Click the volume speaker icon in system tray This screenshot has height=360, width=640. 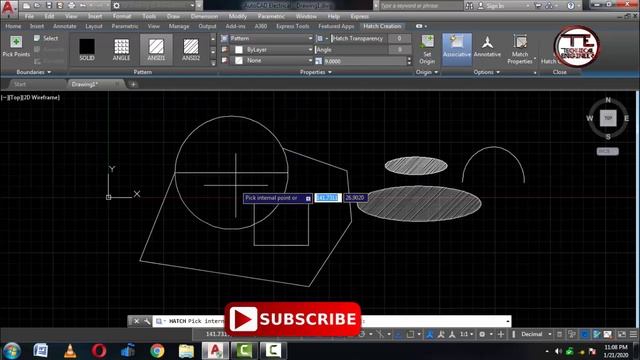tap(558, 351)
